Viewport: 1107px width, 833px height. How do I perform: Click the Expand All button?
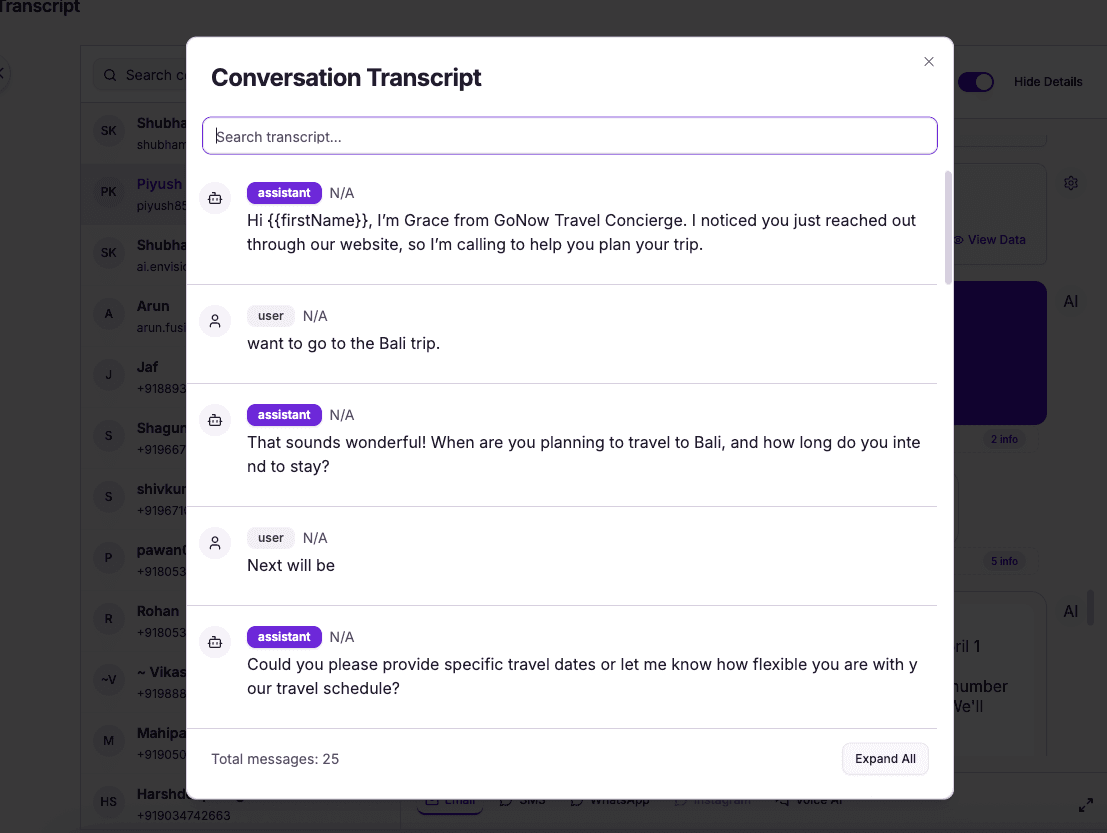885,759
